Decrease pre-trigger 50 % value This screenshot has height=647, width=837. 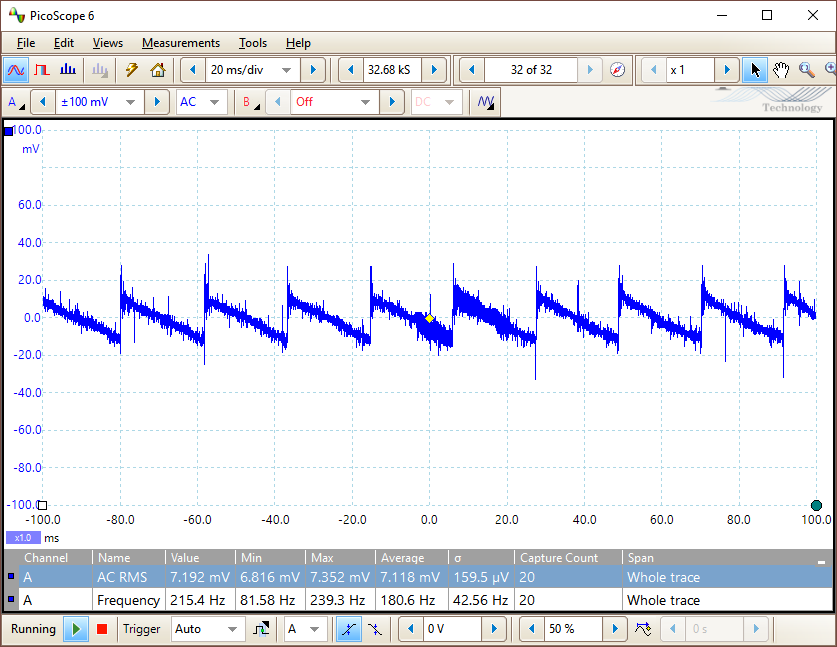[532, 629]
